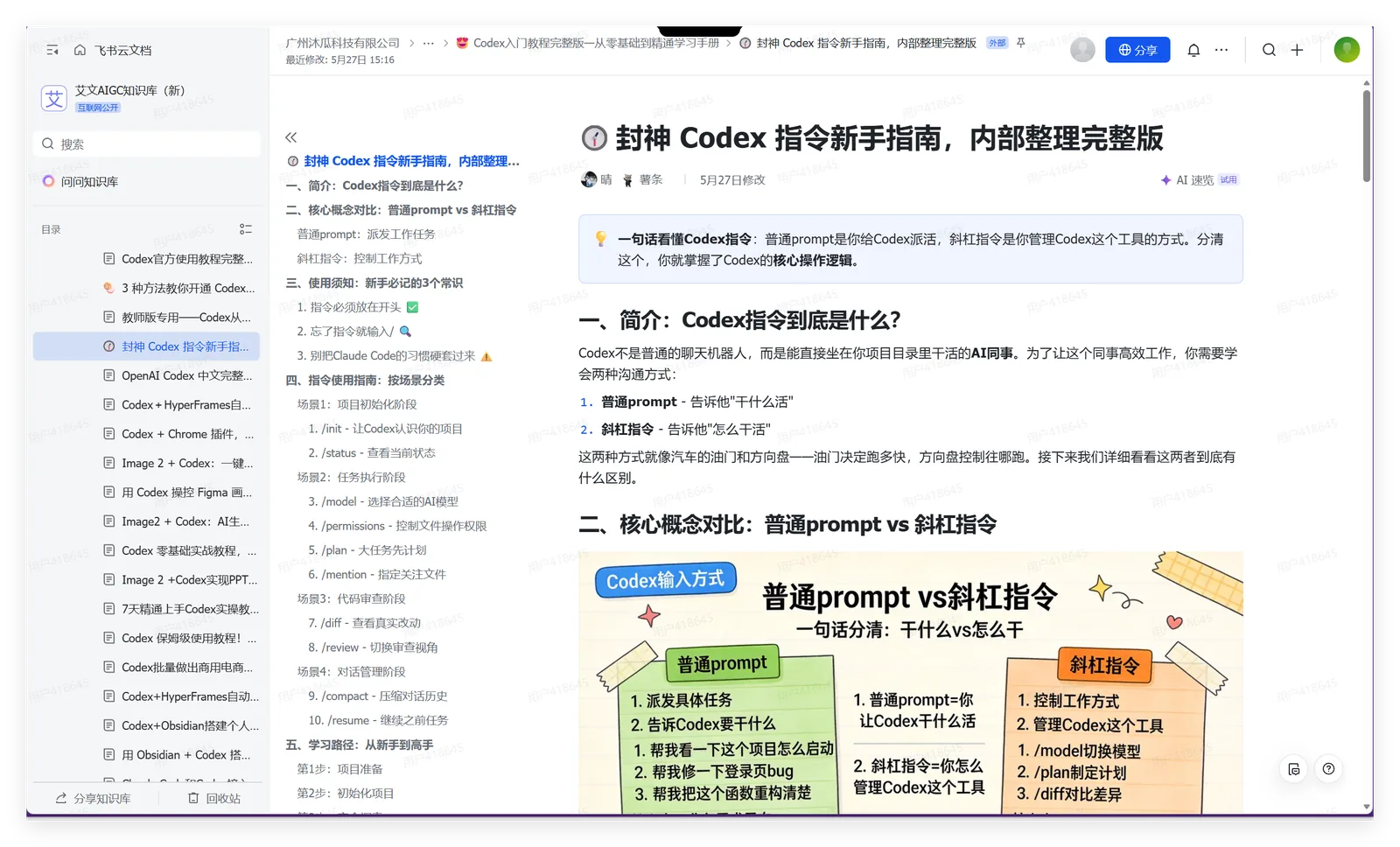Click the AI 速览 sparkle button
The height and width of the screenshot is (847, 1400).
[x=1199, y=179]
